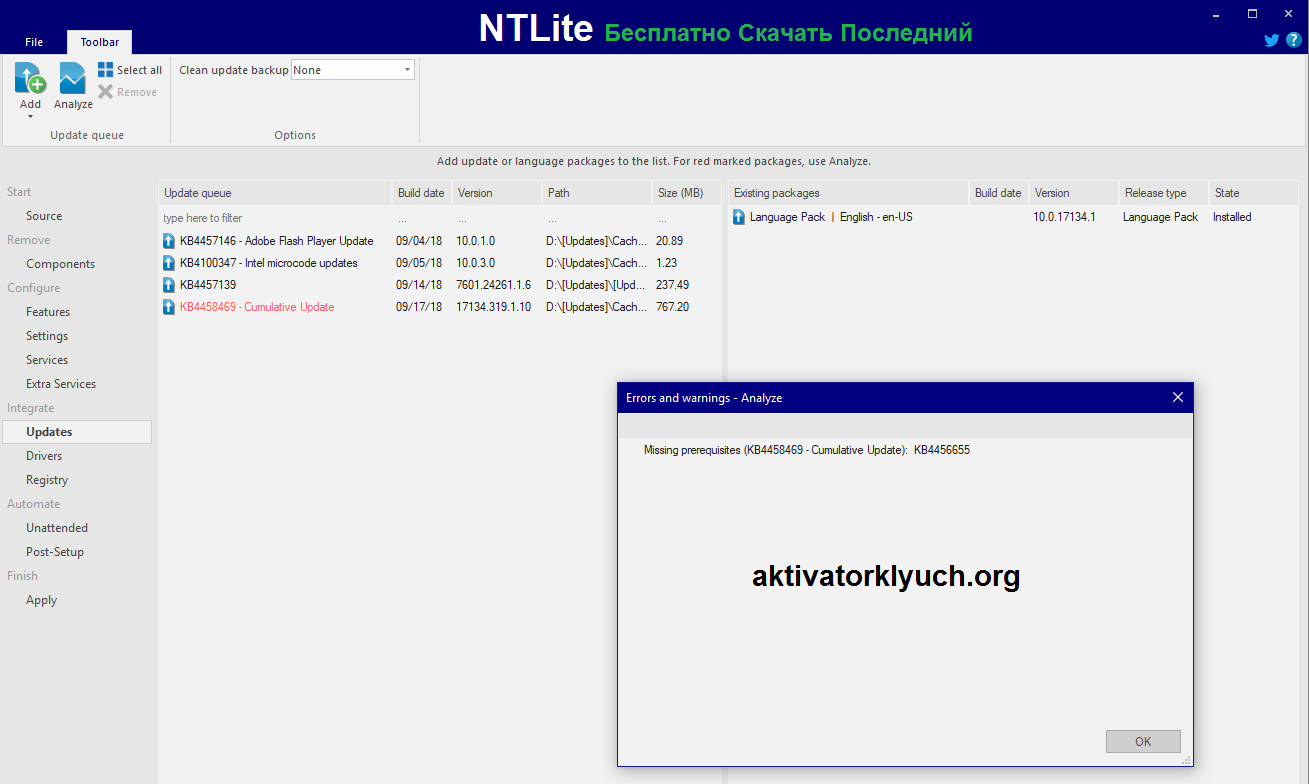The height and width of the screenshot is (784, 1309).
Task: Click the update queue filter field
Action: [x=274, y=218]
